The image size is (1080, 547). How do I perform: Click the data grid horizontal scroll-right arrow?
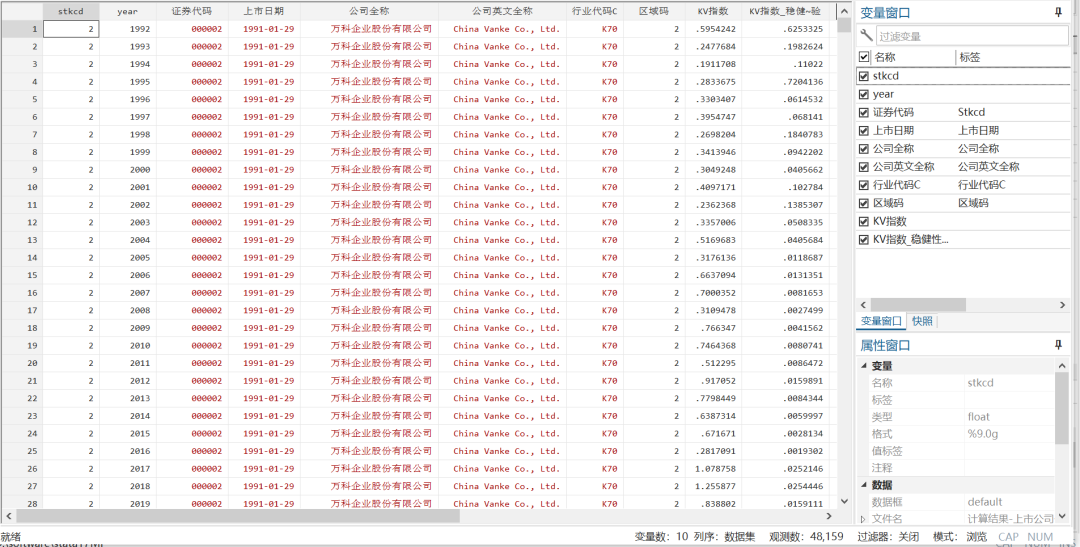(830, 515)
